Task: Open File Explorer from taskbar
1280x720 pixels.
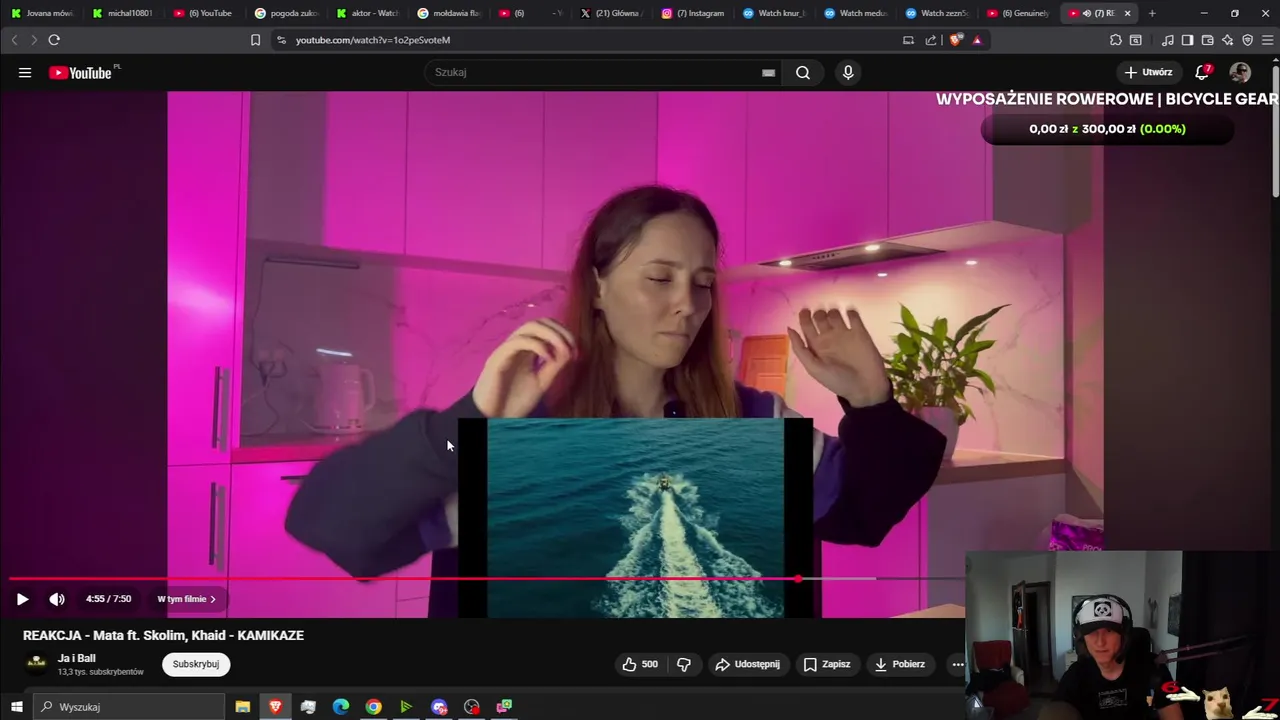Action: [x=242, y=707]
